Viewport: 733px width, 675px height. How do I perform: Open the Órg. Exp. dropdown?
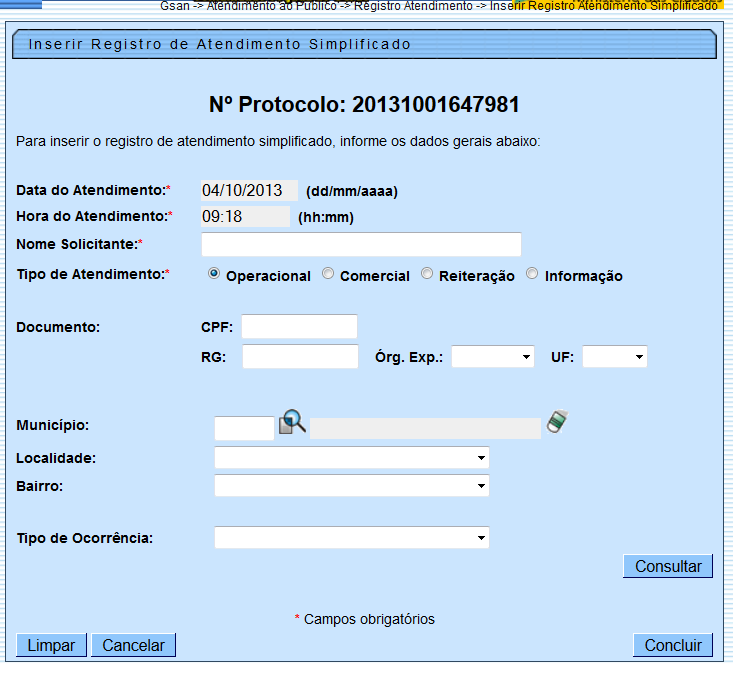(493, 357)
